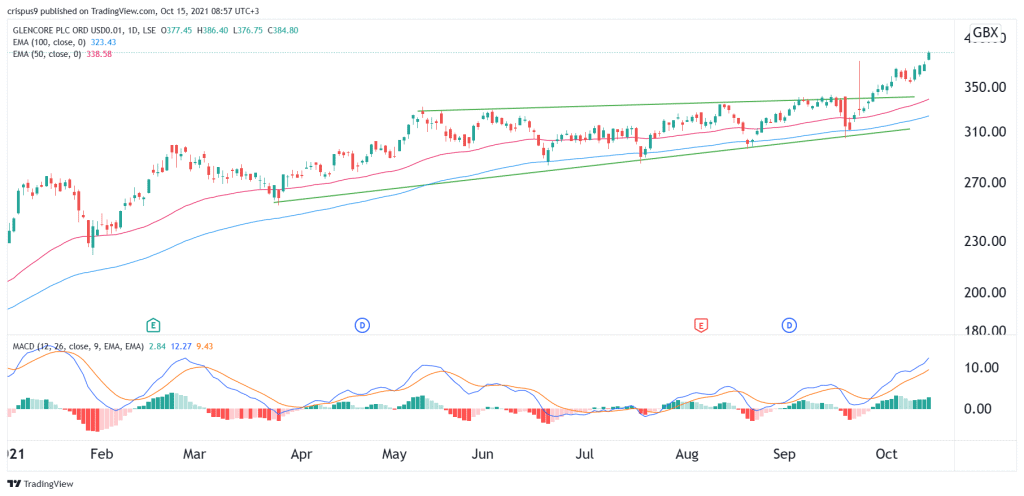This screenshot has height=496, width=1024.
Task: Click the 350.00 price axis label
Action: 987,87
